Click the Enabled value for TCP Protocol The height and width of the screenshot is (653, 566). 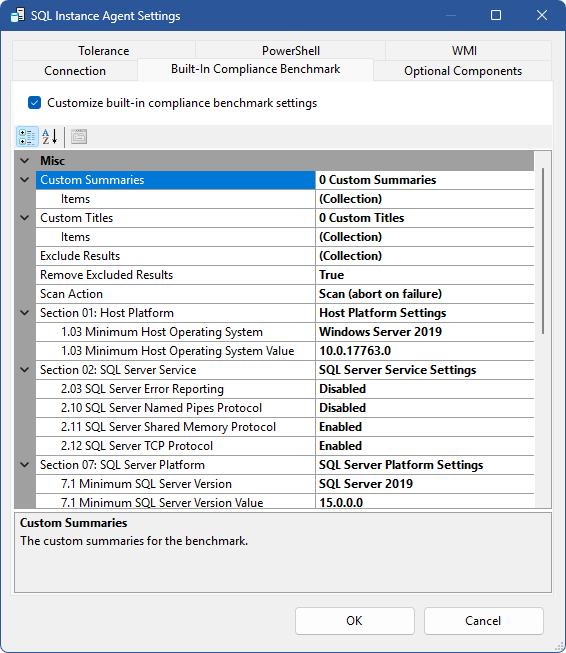point(425,446)
